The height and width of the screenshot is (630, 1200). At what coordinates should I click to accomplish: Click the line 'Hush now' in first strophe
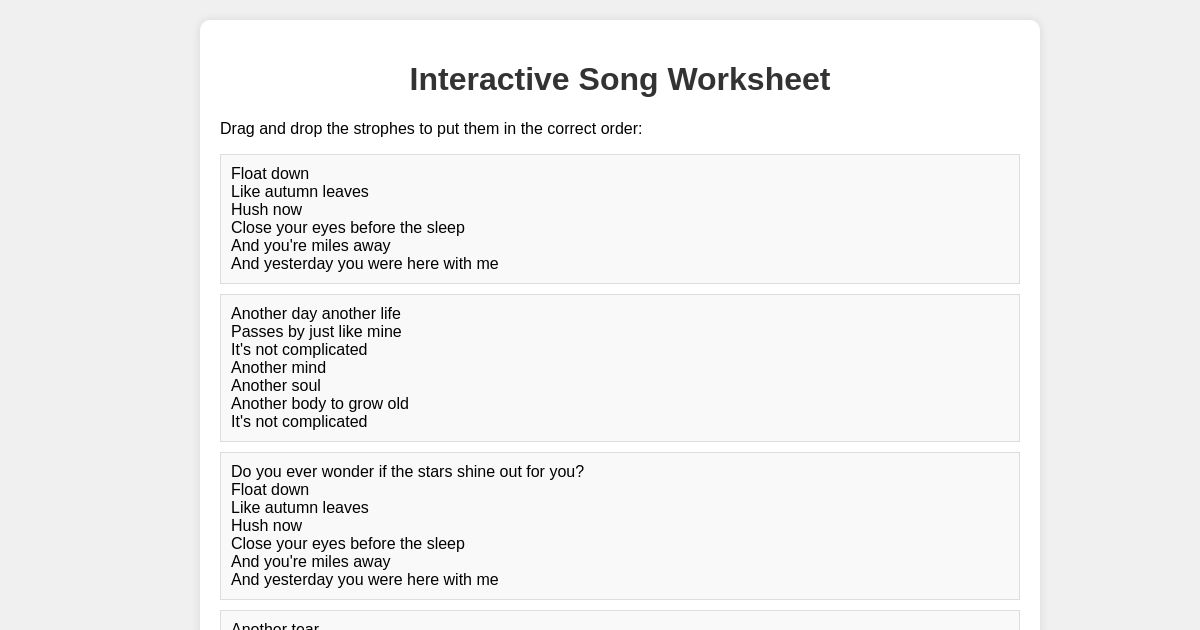coord(266,209)
